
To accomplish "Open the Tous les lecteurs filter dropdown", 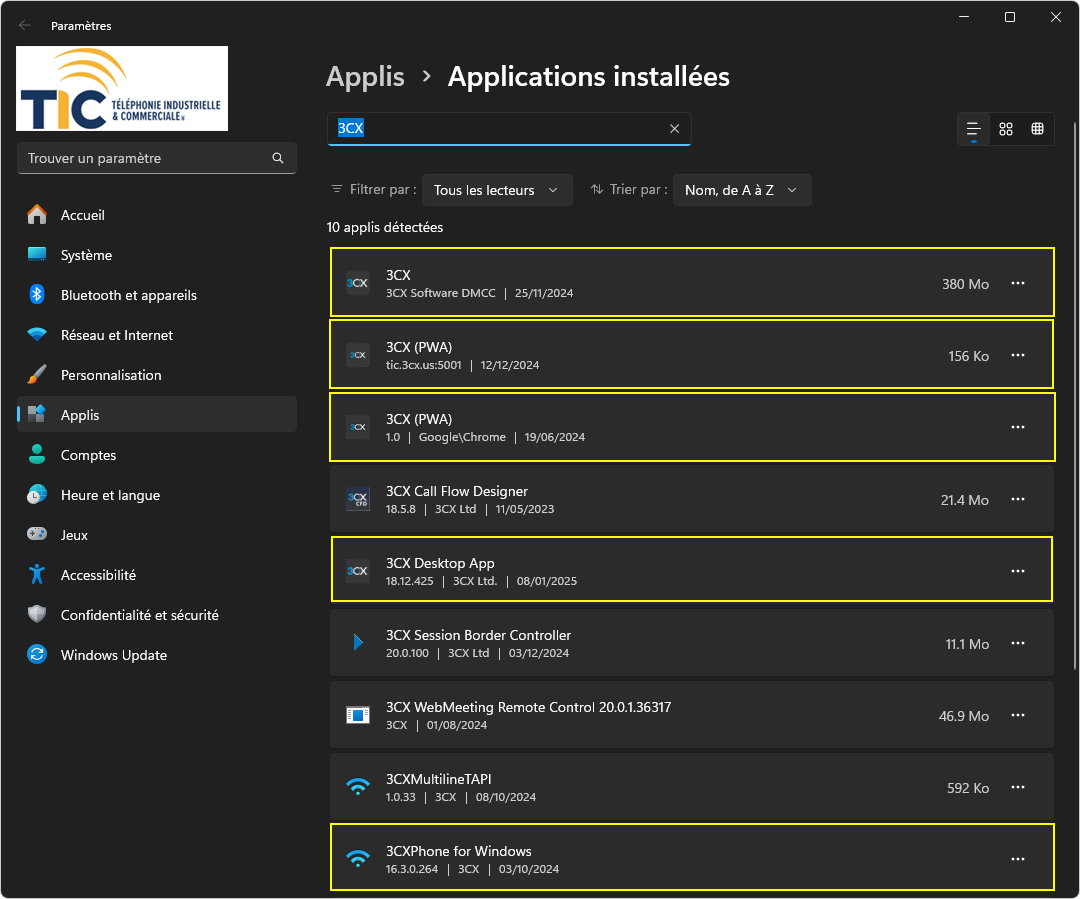I will pyautogui.click(x=497, y=190).
